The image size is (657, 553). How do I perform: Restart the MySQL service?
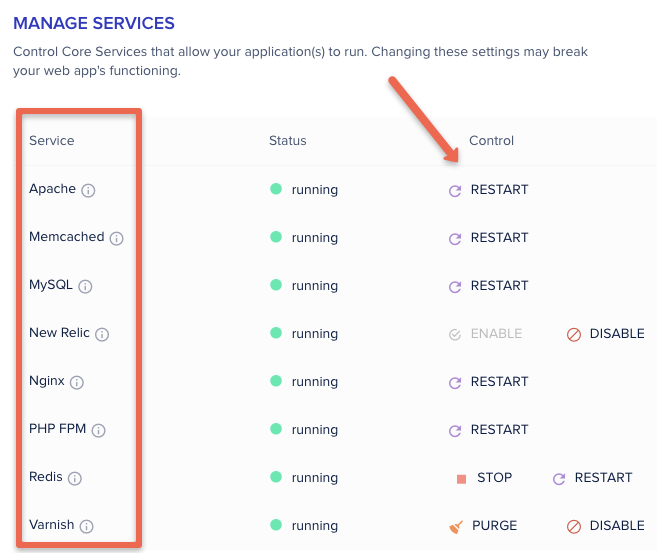pos(489,286)
